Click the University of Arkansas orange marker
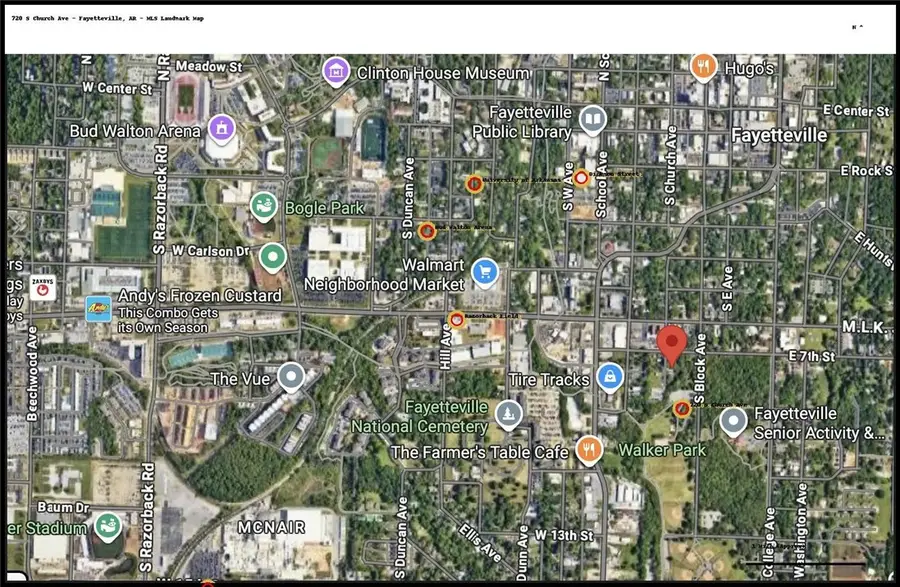This screenshot has width=900, height=587. (475, 183)
